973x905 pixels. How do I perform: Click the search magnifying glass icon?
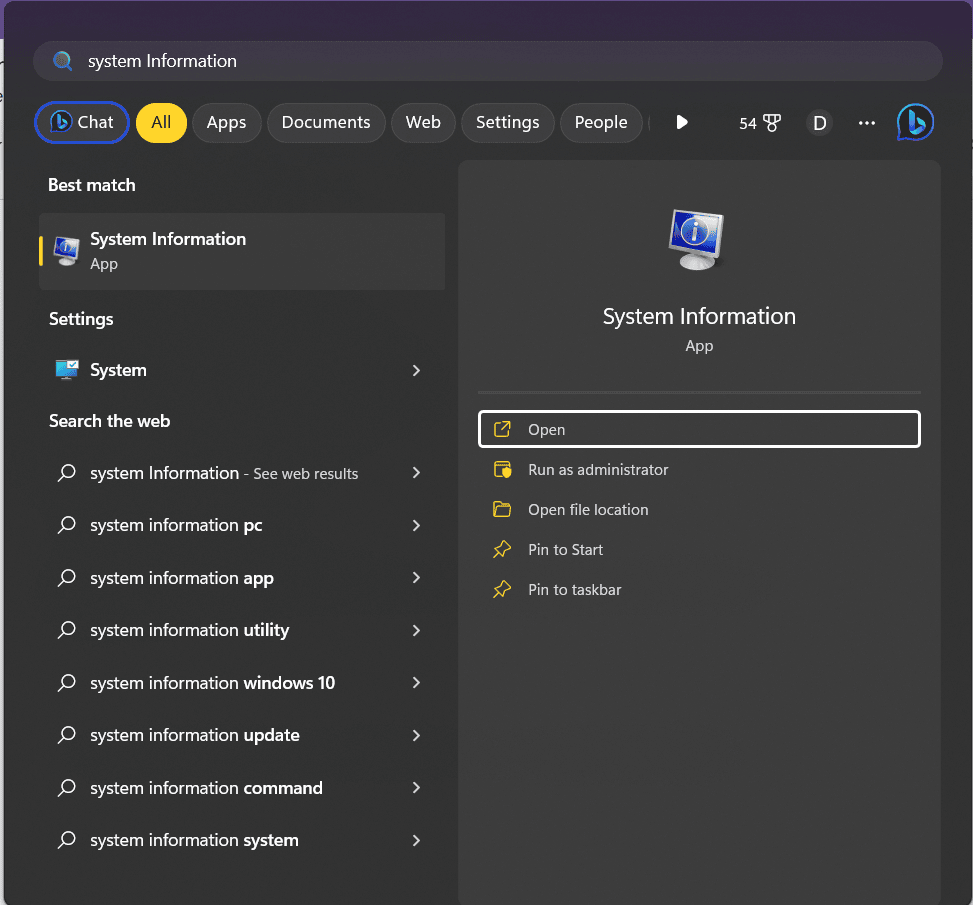click(62, 61)
